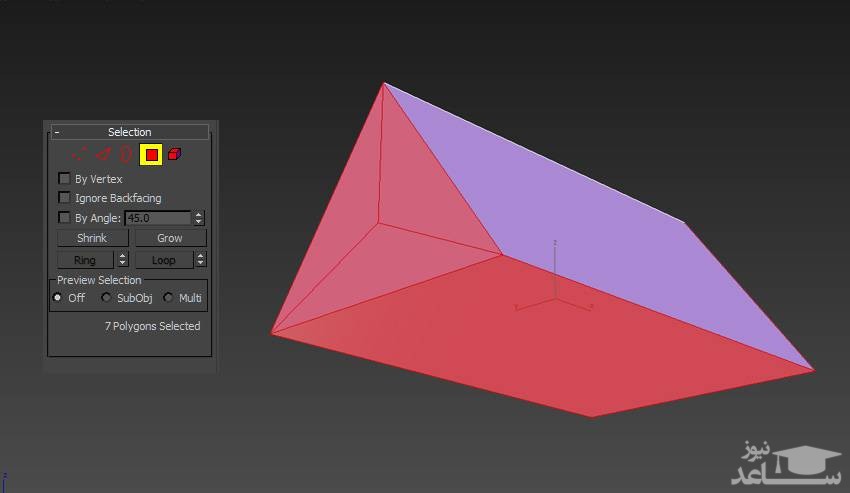Screen dimensions: 850x493
Task: Click the By Angle value spinner arrows
Action: tap(199, 217)
